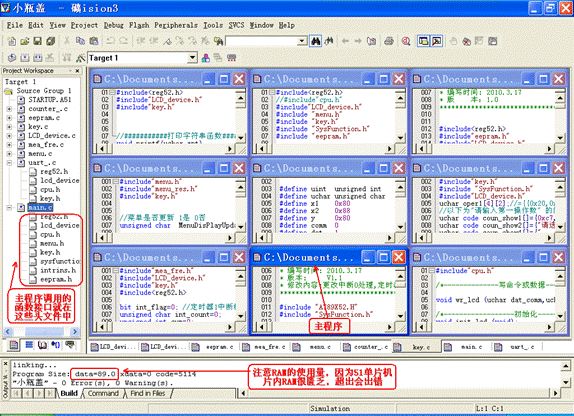Switch to the mea_fre.c document tab
Viewport: 574px width, 416px height.
264,346
